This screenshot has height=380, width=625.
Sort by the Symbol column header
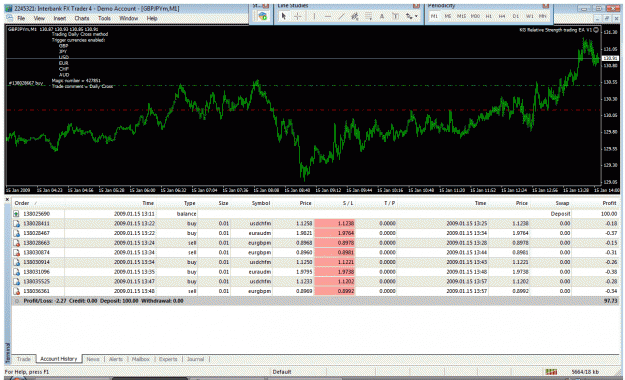tap(261, 203)
